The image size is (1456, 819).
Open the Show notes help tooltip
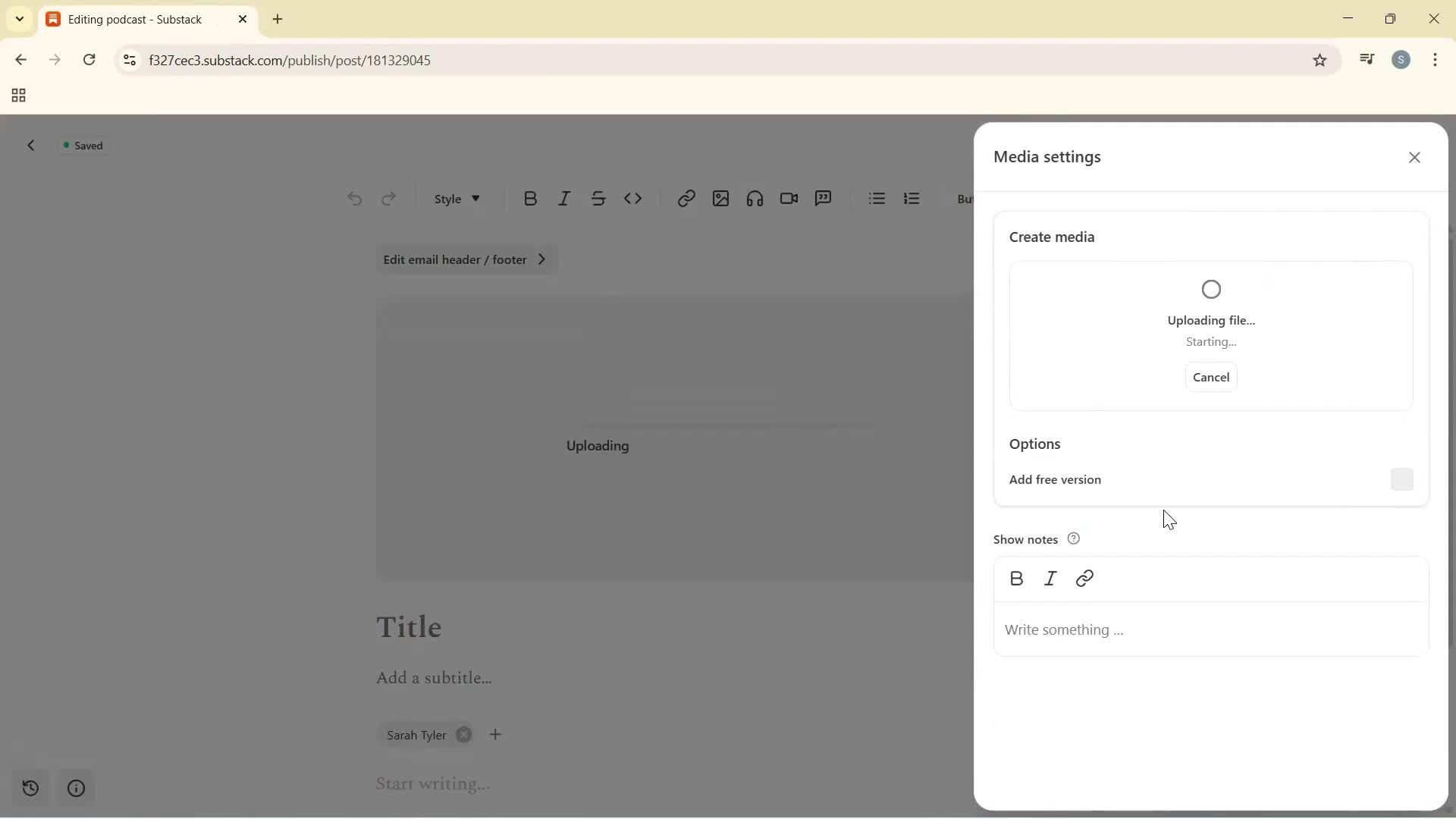(x=1074, y=538)
